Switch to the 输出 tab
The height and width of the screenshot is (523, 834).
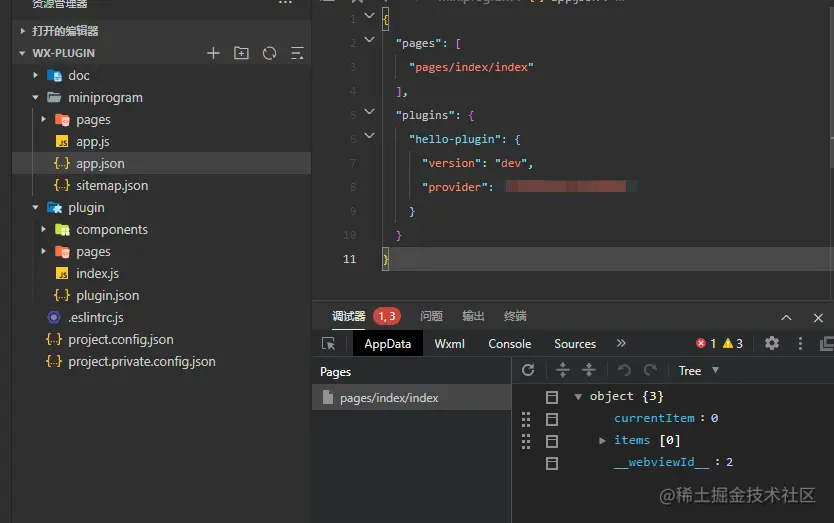tap(473, 317)
